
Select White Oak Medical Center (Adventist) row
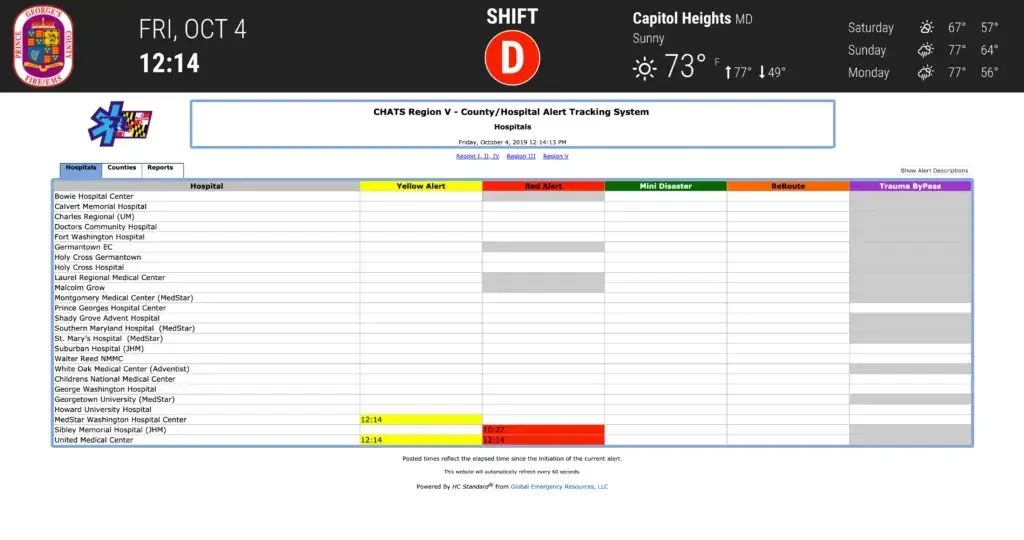[x=512, y=369]
